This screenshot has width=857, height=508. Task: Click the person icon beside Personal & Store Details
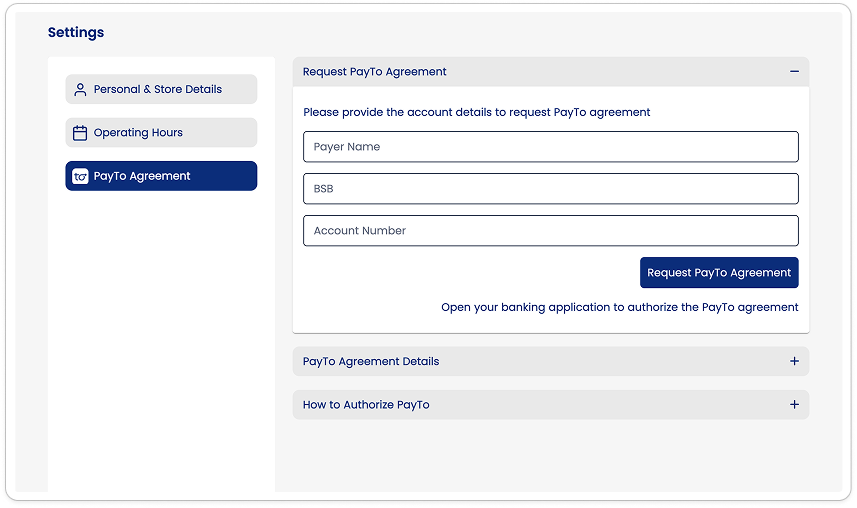coord(80,89)
